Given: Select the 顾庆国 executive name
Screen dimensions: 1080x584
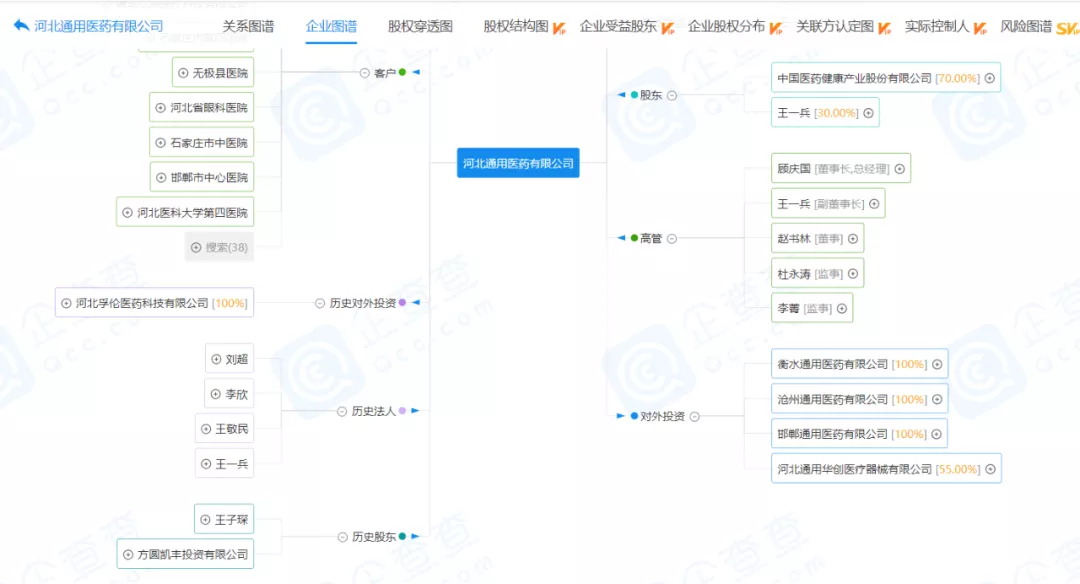Looking at the screenshot, I should (793, 169).
